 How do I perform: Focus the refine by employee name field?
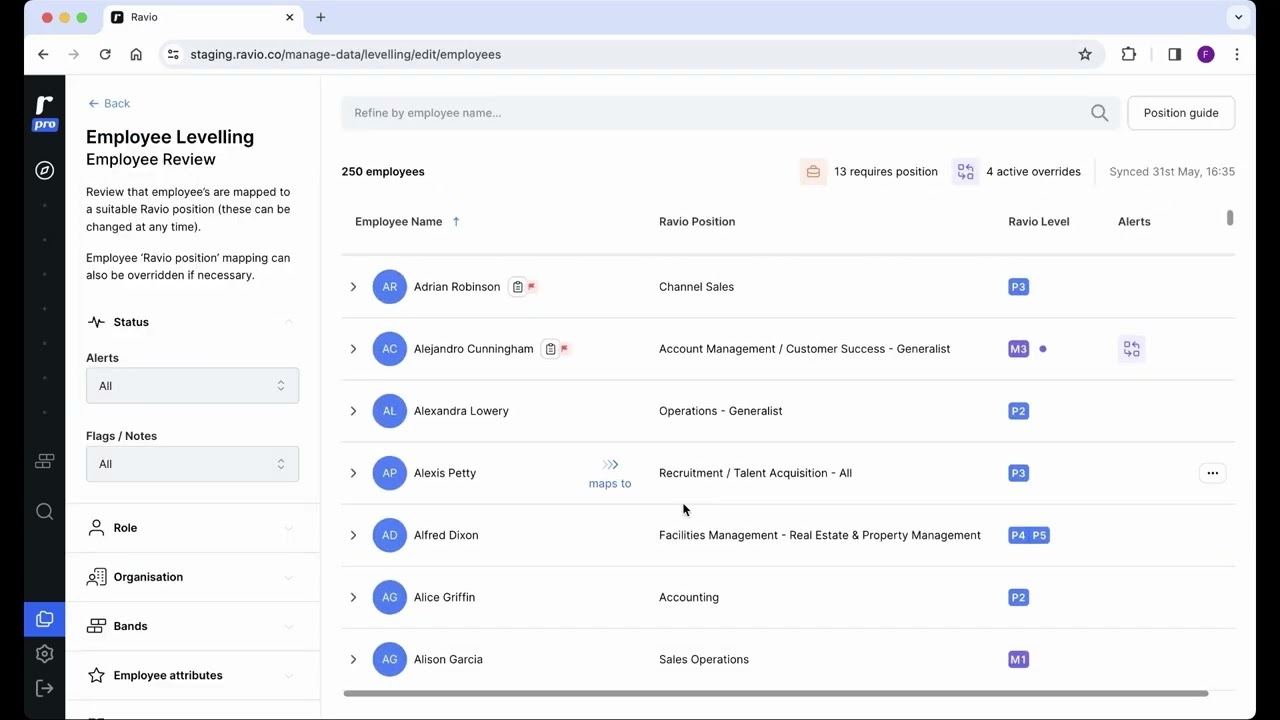coord(730,113)
